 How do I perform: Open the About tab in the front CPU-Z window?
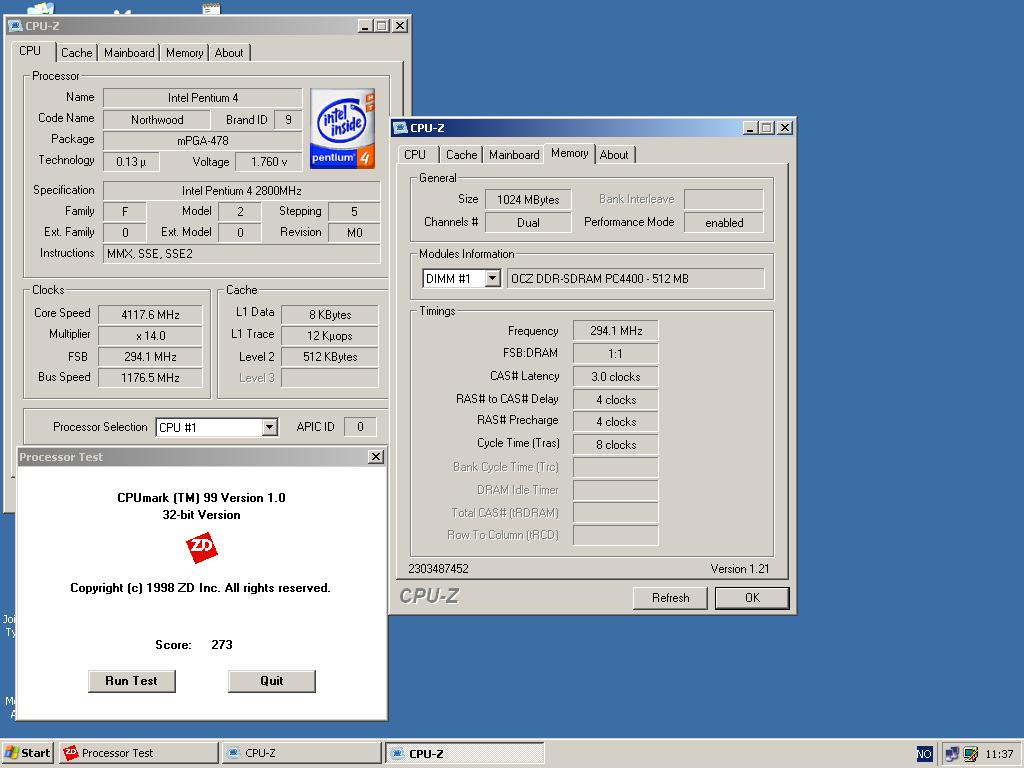point(614,155)
